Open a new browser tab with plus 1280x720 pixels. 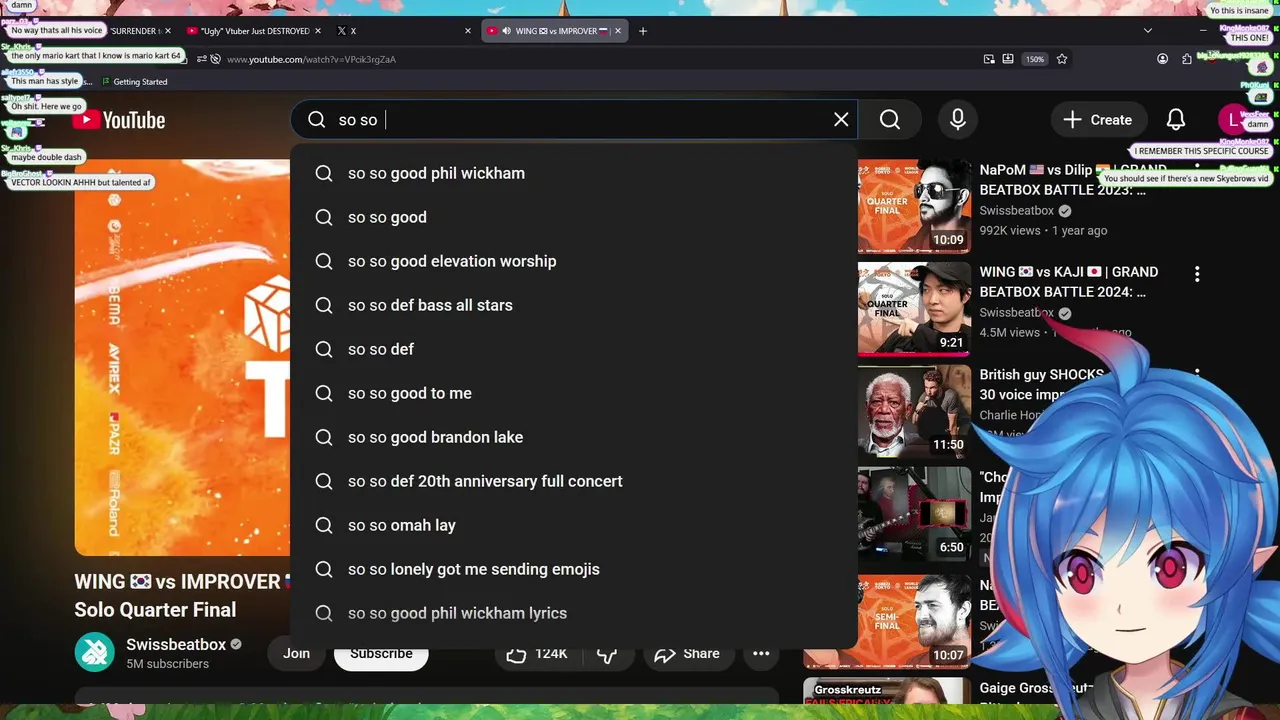[643, 31]
